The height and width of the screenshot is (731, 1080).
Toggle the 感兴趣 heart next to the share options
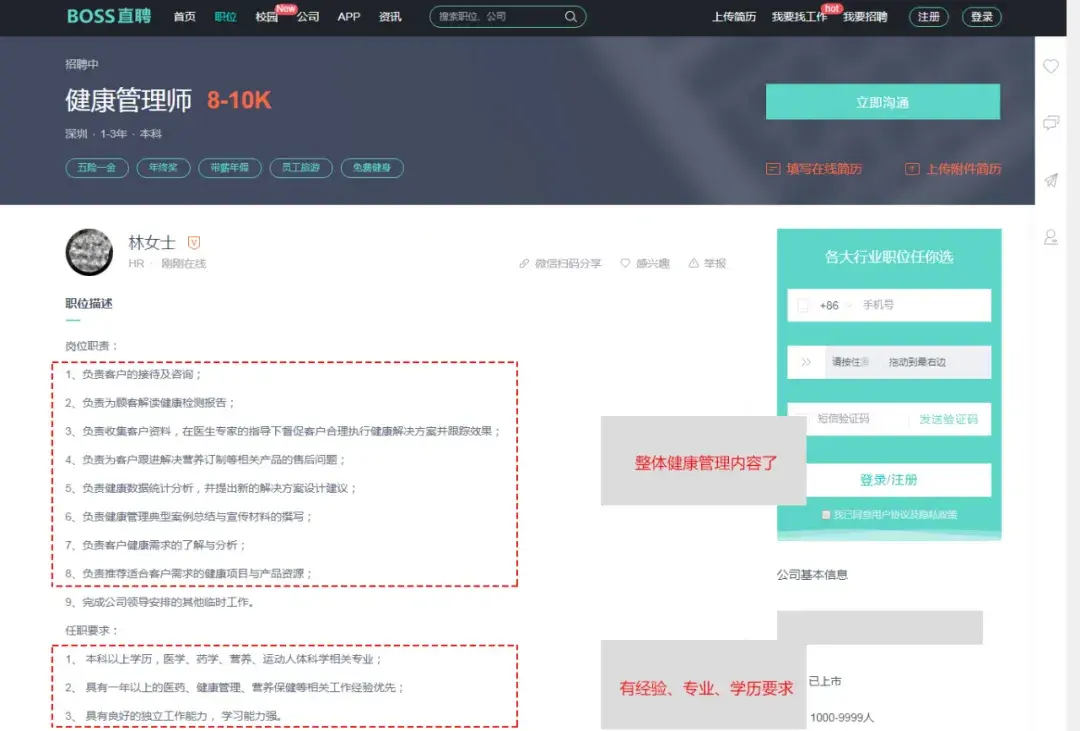point(624,263)
